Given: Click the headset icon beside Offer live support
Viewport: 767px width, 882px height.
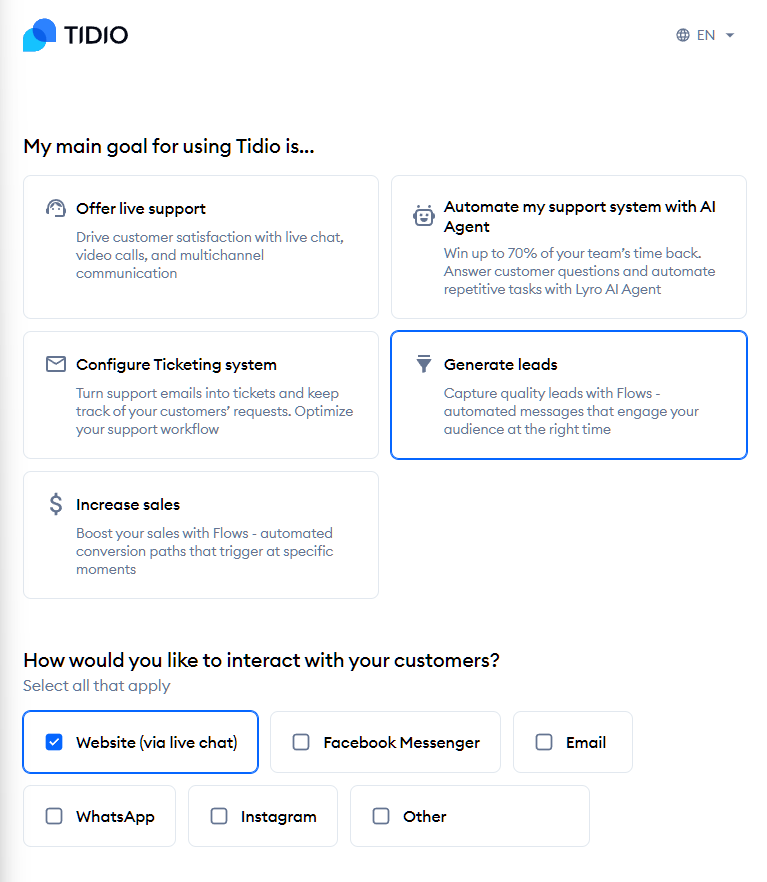Looking at the screenshot, I should 55,207.
